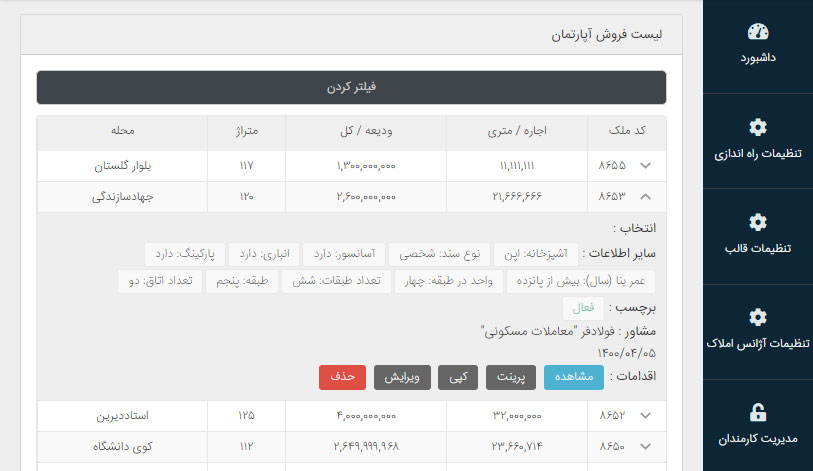Image resolution: width=813 pixels, height=471 pixels.
Task: Select the بلوار گلستان neighborhood cell
Action: point(122,166)
